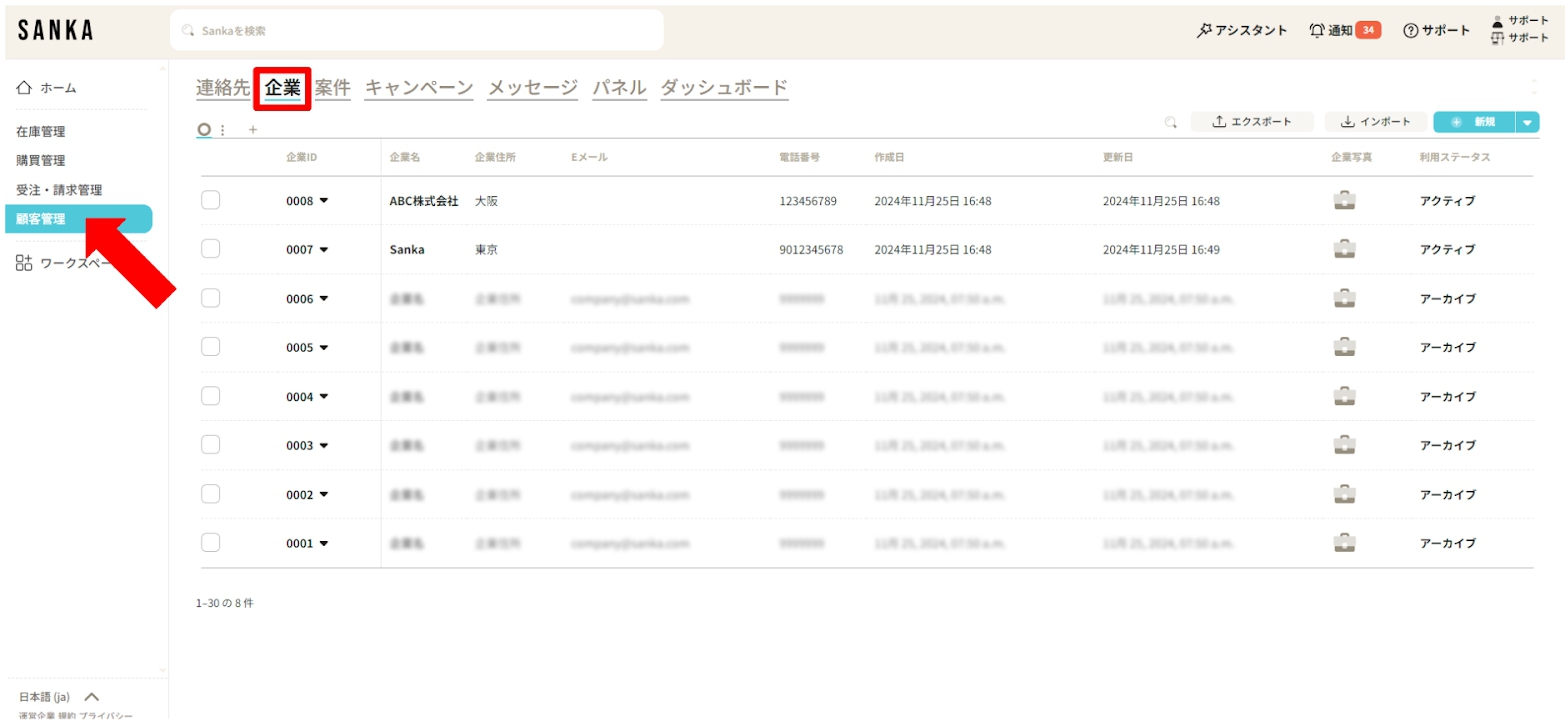1565x727 pixels.
Task: Open the 運営企業 link in footer
Action: pyautogui.click(x=37, y=716)
